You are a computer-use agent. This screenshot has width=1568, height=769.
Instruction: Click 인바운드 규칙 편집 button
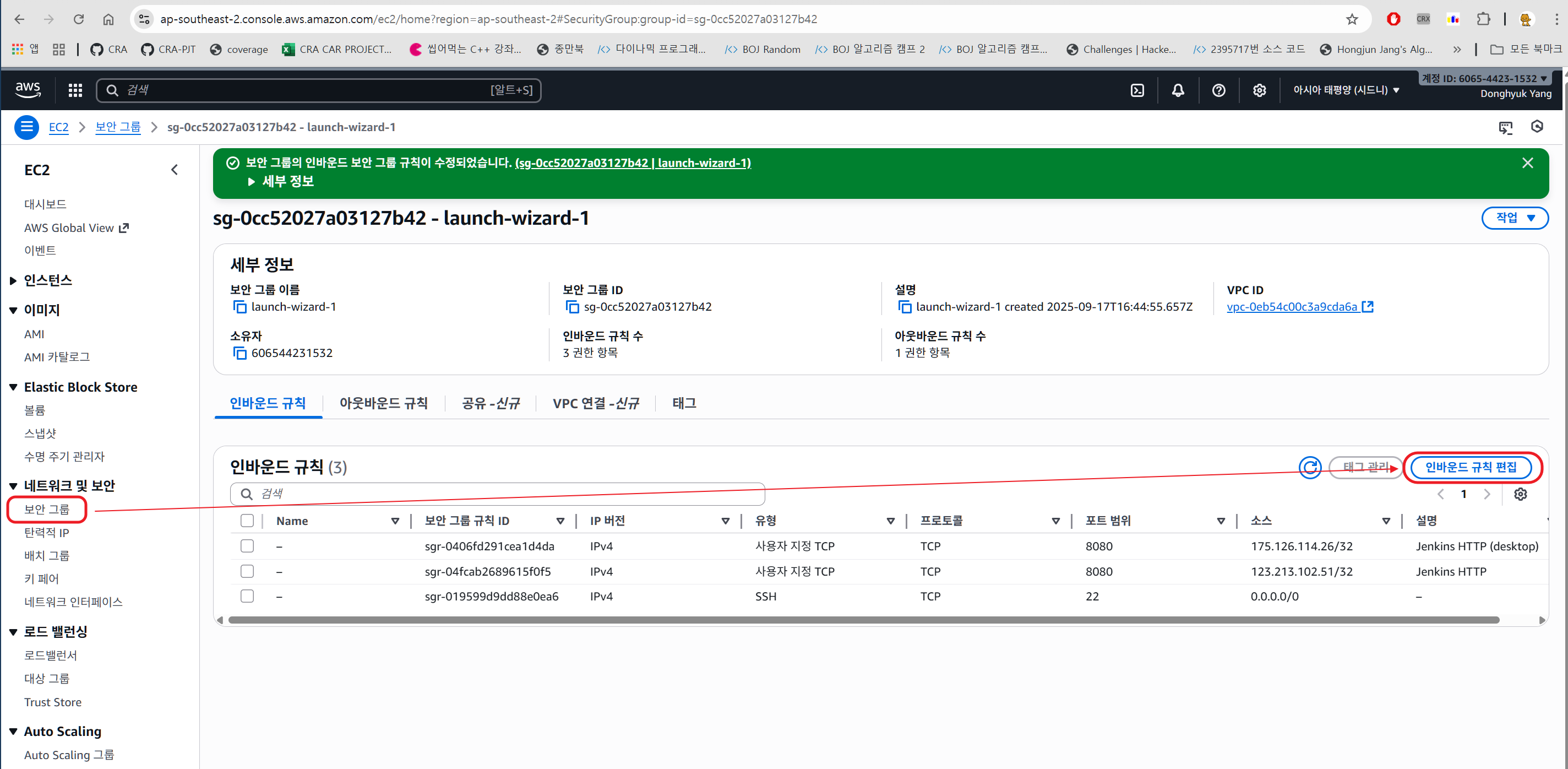pos(1470,467)
